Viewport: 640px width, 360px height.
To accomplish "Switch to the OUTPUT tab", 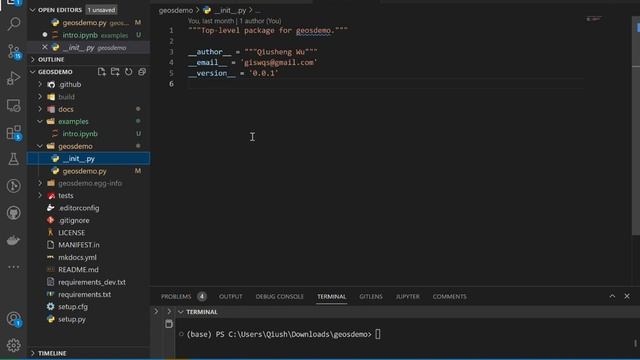I will tap(231, 296).
